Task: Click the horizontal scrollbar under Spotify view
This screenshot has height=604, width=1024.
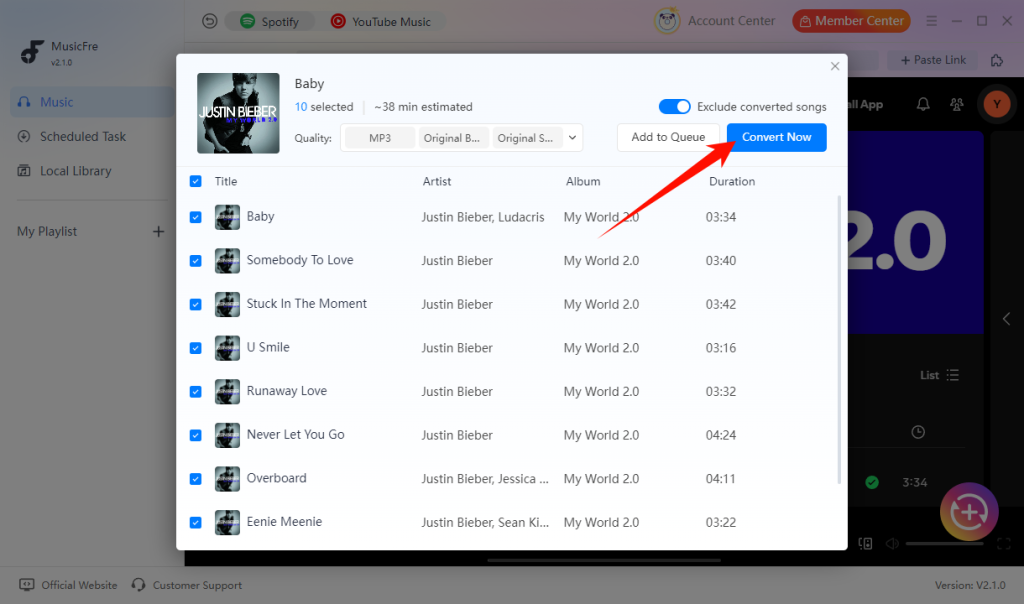Action: coord(604,560)
